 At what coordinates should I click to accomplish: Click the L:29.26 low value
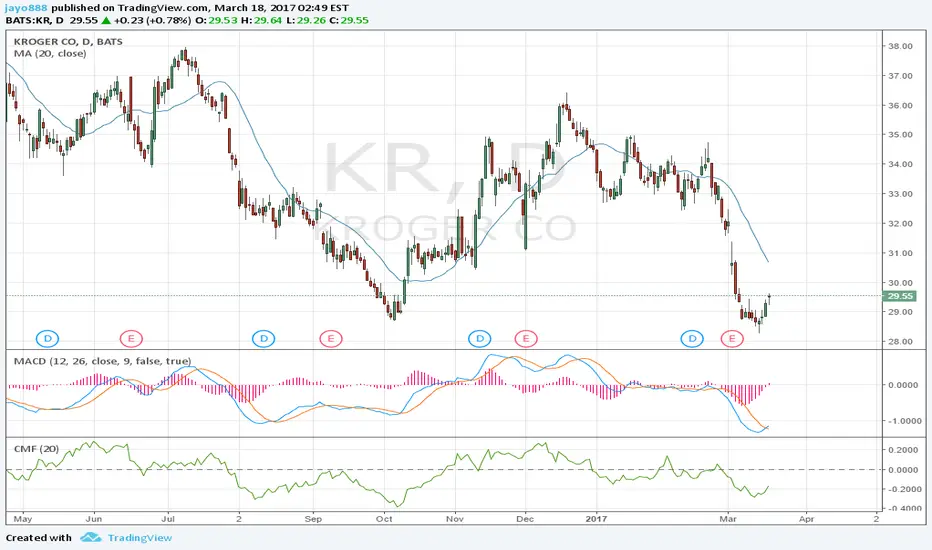306,20
